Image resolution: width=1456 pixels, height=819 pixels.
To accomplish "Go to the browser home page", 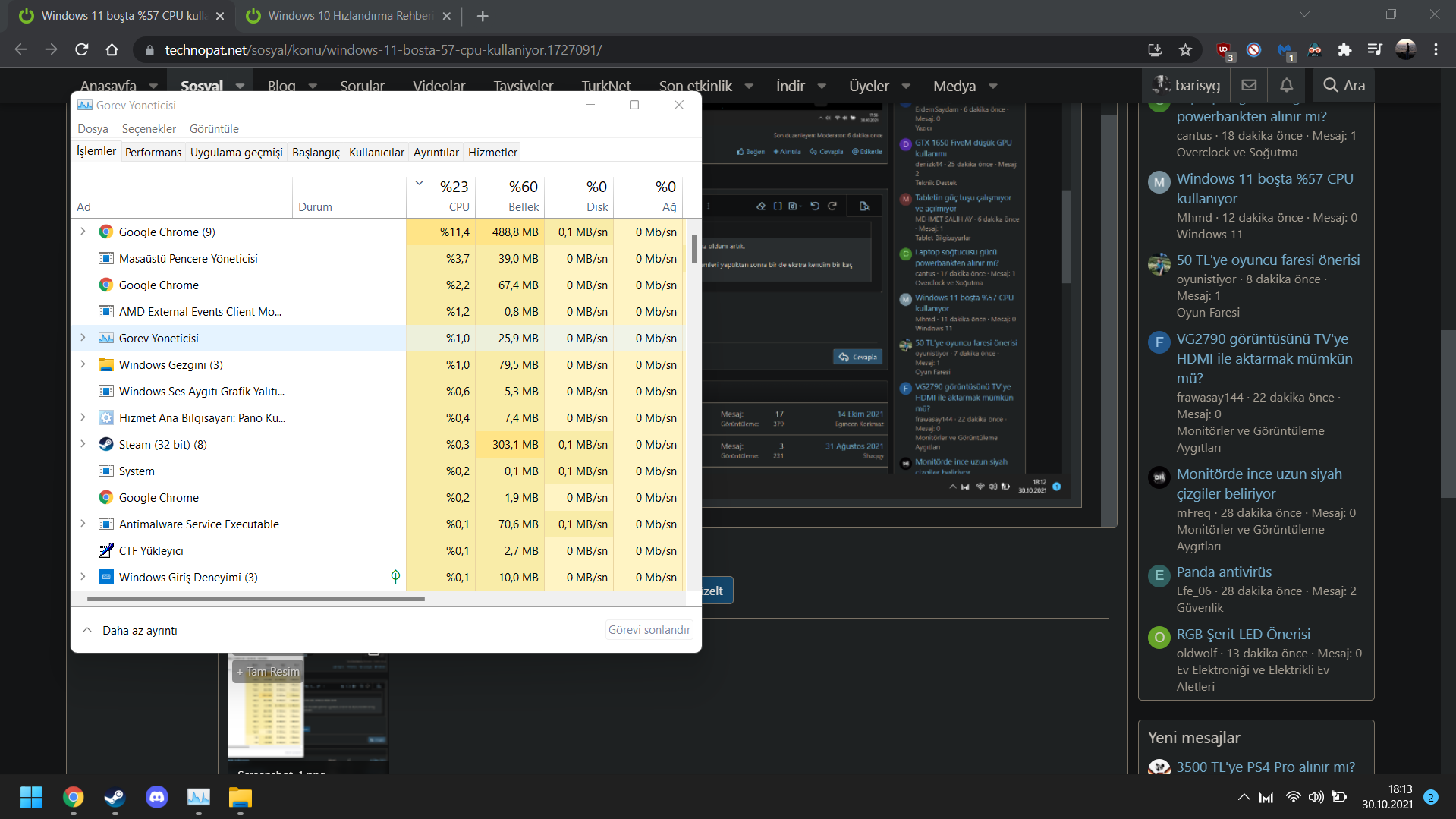I will [112, 50].
